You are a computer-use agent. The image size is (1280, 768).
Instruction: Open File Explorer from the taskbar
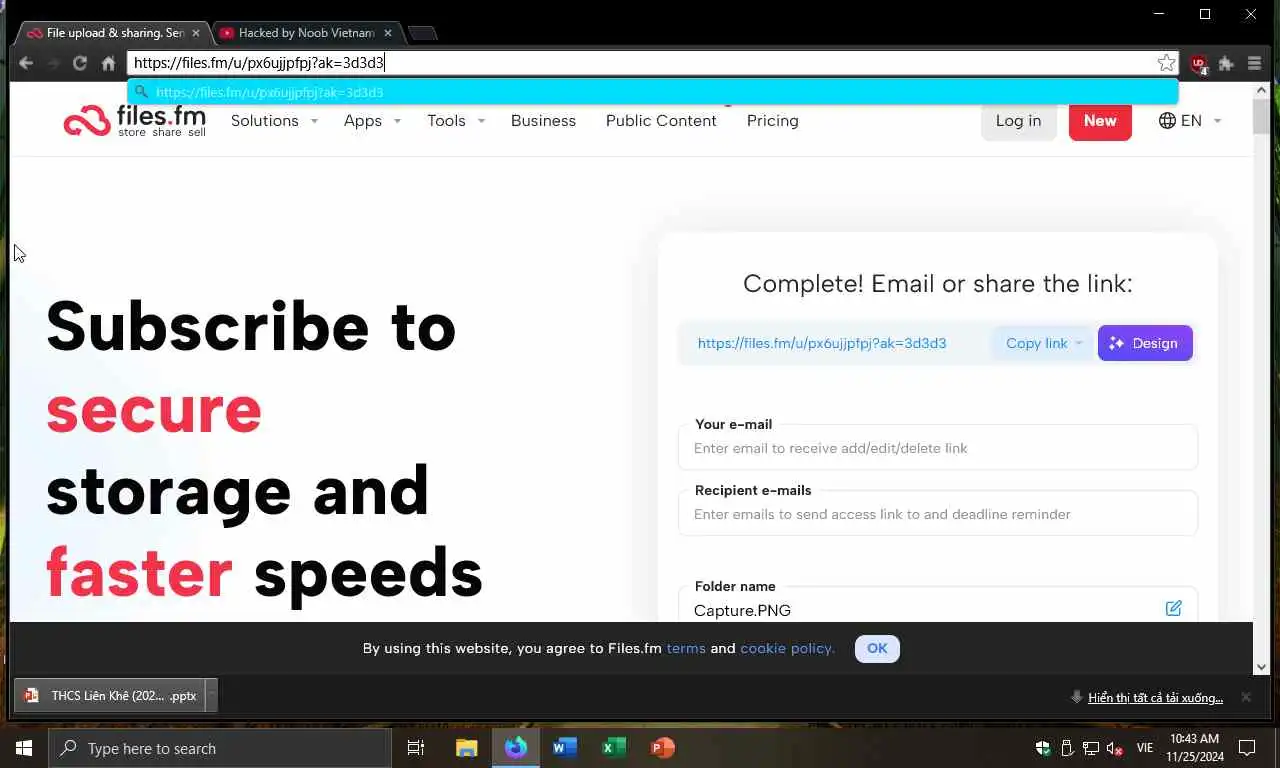click(466, 748)
